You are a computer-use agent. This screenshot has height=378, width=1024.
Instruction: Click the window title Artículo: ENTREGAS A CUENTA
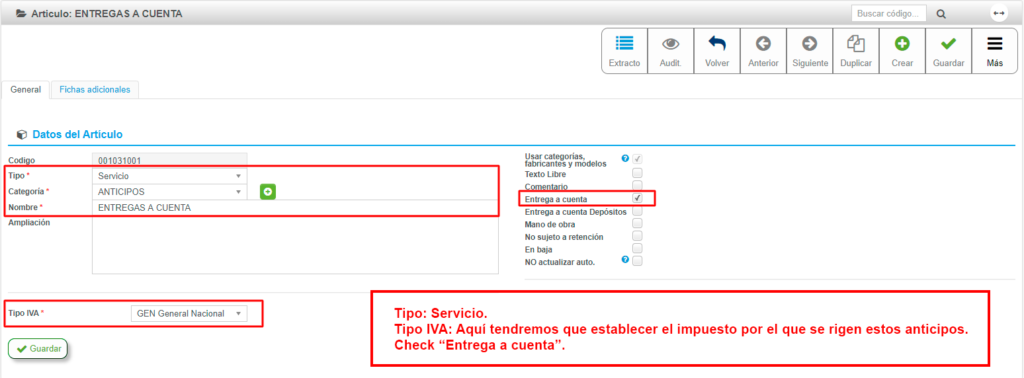[x=106, y=13]
